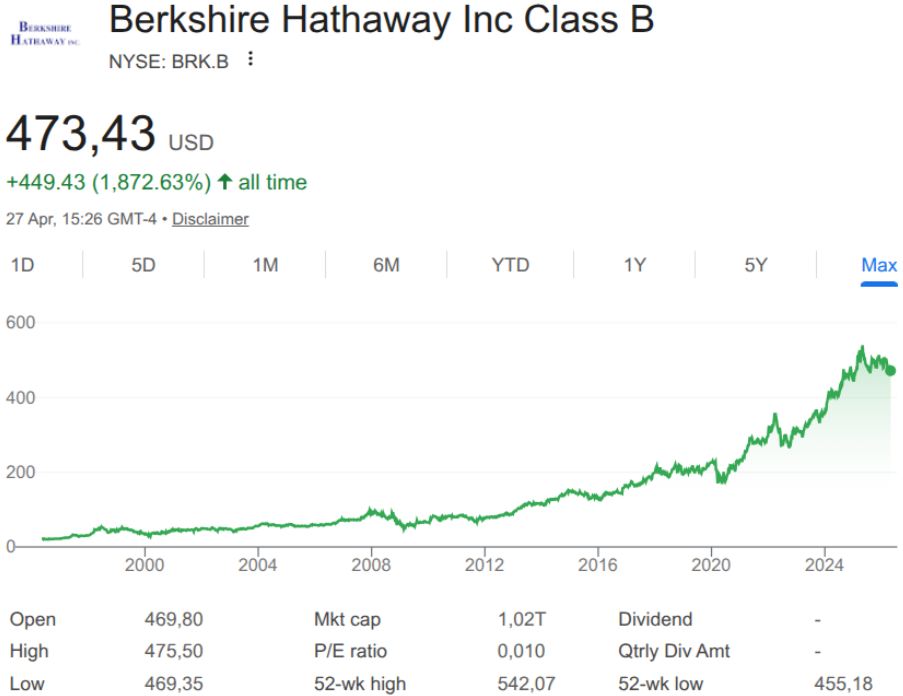Click the NYSE: BRK.B ticker label
Image resolution: width=903 pixels, height=696 pixels.
[168, 61]
